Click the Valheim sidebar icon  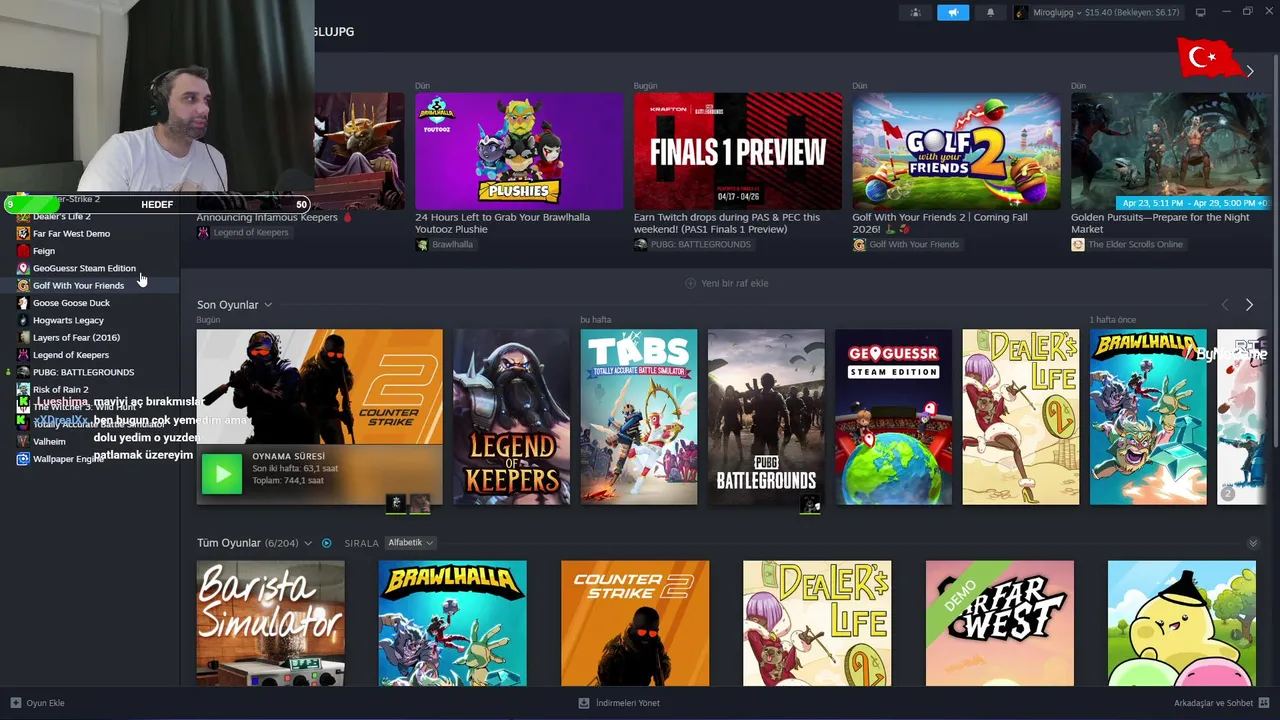tap(23, 441)
